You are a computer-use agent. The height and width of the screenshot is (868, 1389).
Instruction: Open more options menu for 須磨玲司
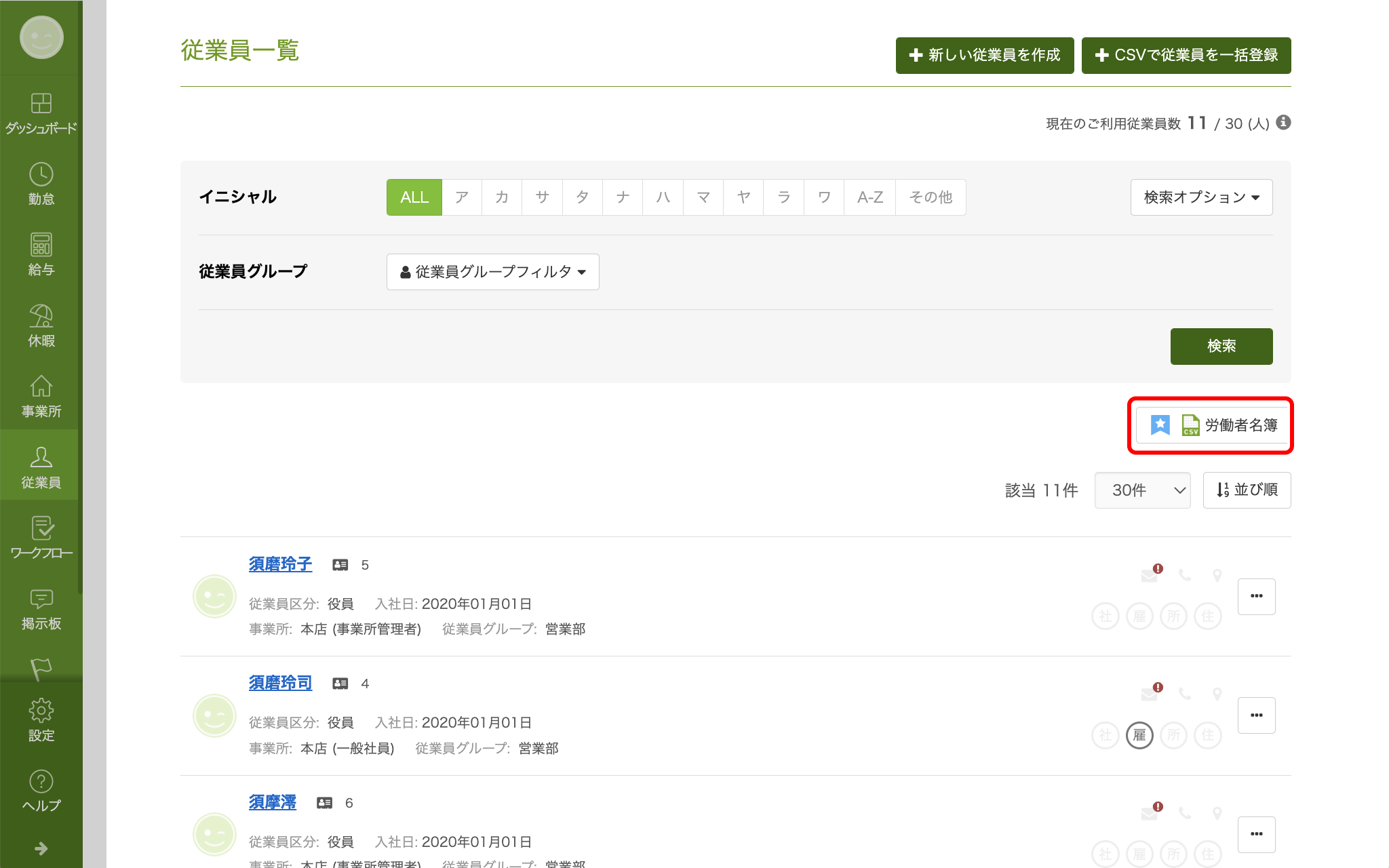[1256, 715]
